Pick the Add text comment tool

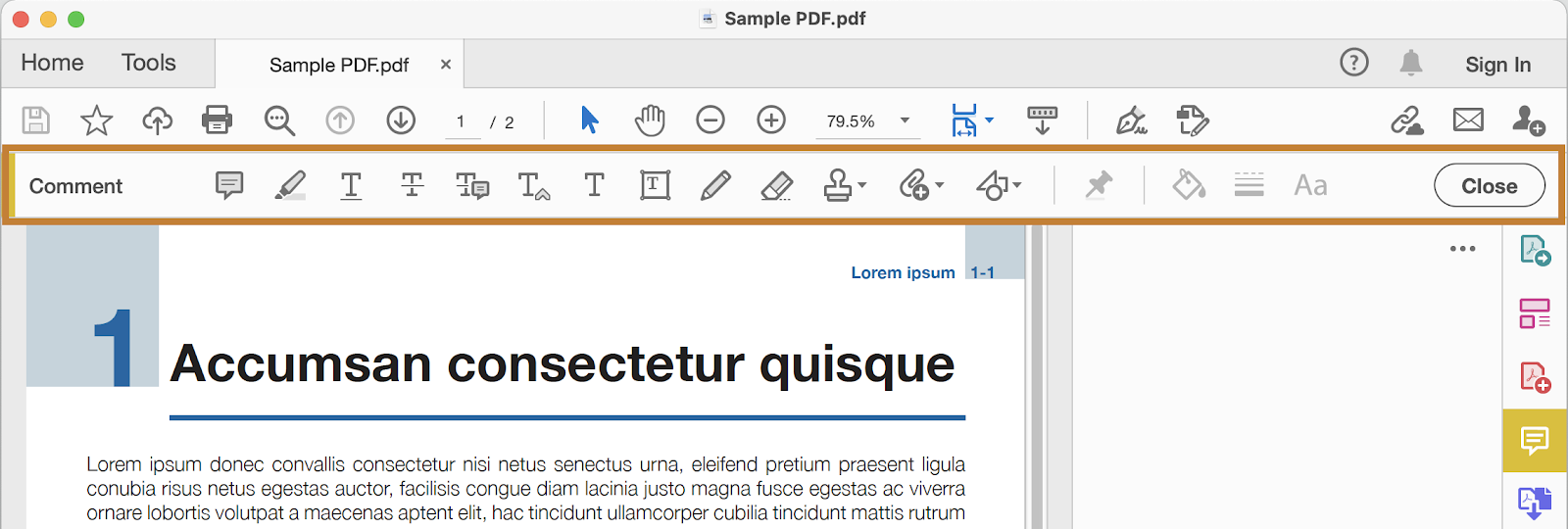[594, 184]
